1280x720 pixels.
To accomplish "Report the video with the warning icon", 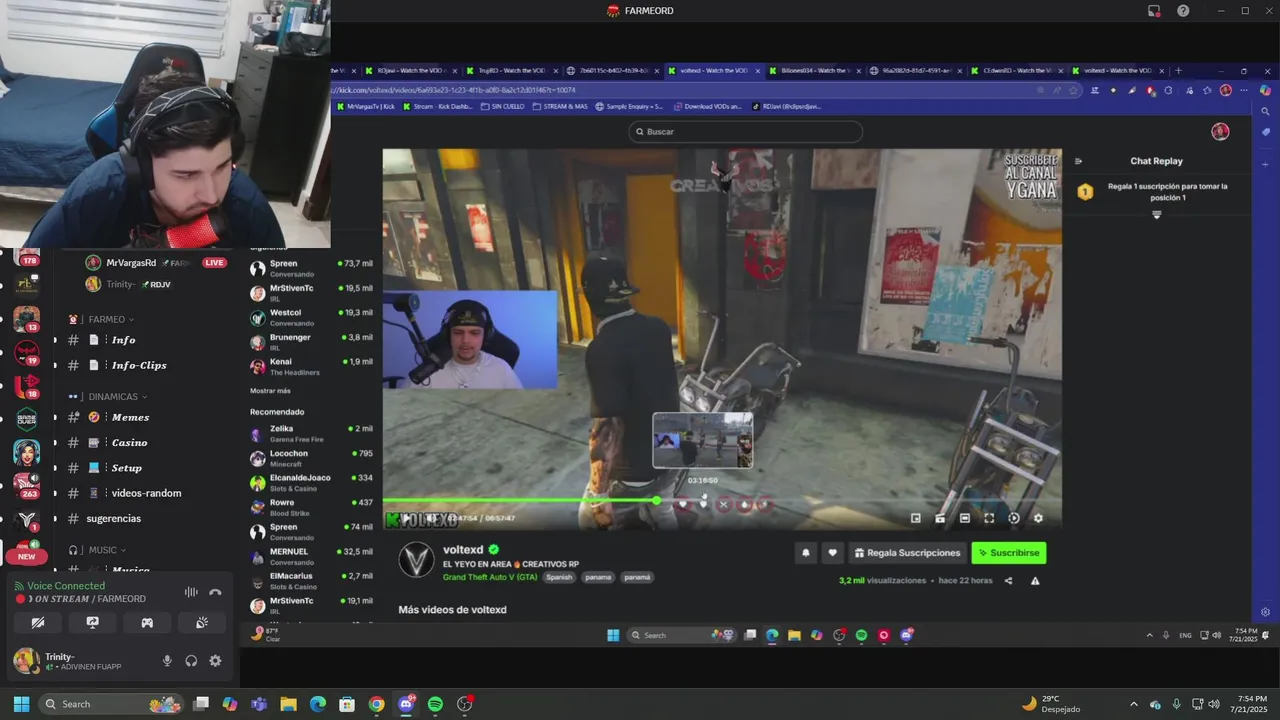I will click(1035, 581).
